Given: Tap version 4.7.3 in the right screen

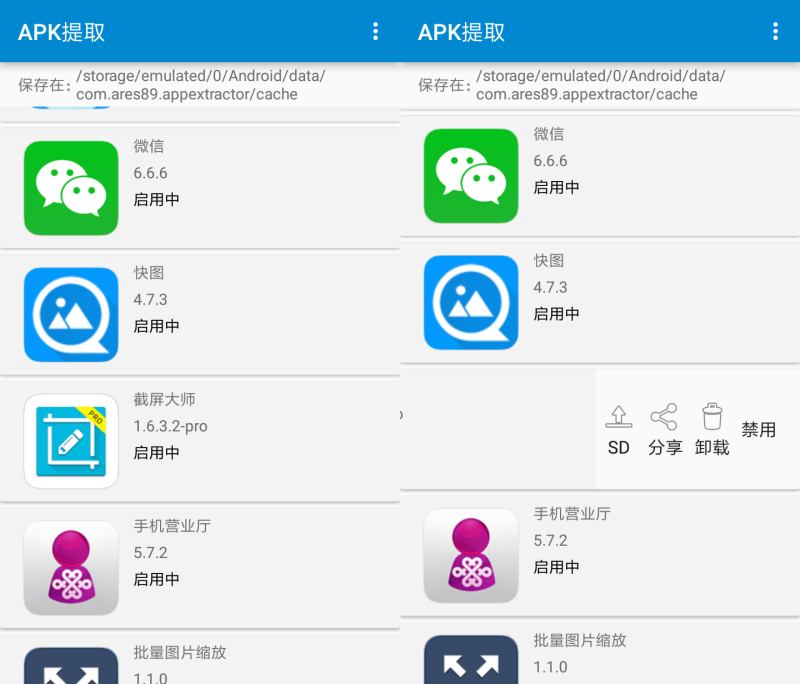Looking at the screenshot, I should click(x=551, y=287).
